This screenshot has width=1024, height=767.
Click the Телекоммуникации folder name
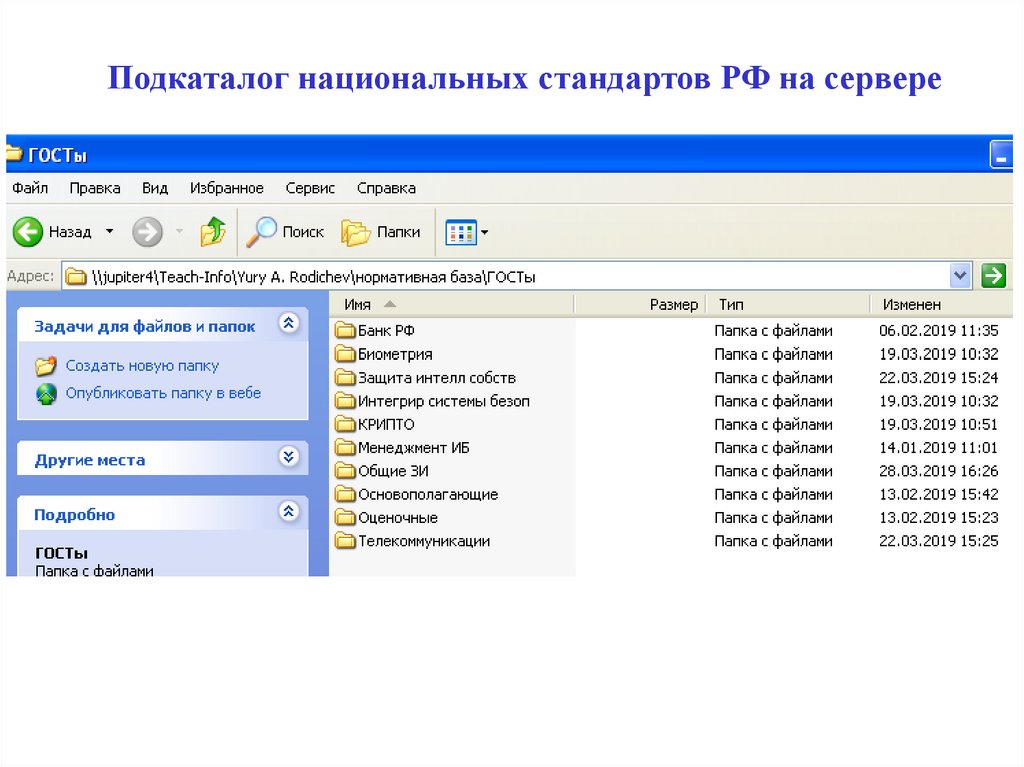click(x=424, y=542)
